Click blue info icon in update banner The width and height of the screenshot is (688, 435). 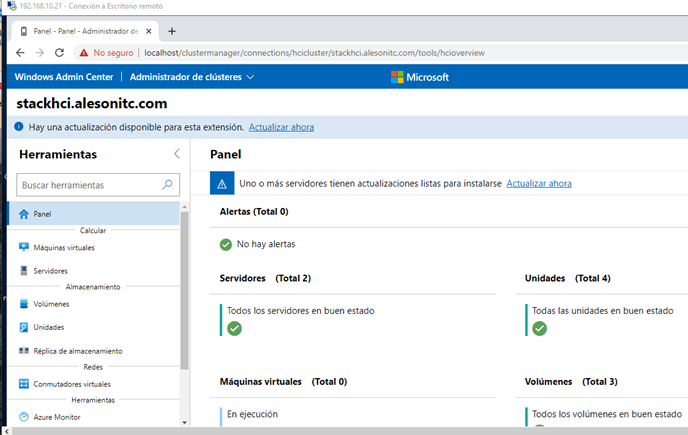19,127
